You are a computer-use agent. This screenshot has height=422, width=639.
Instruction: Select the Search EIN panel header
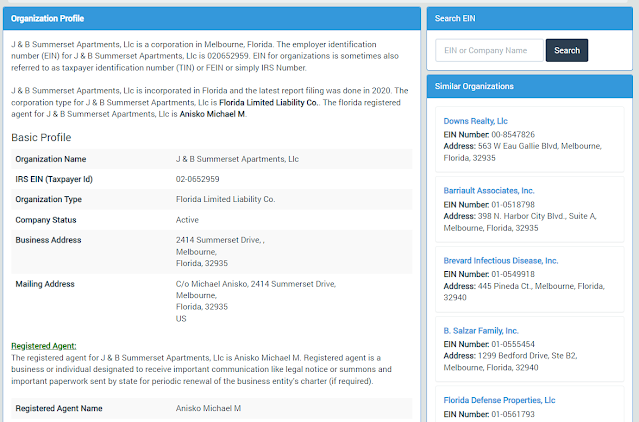[x=530, y=18]
